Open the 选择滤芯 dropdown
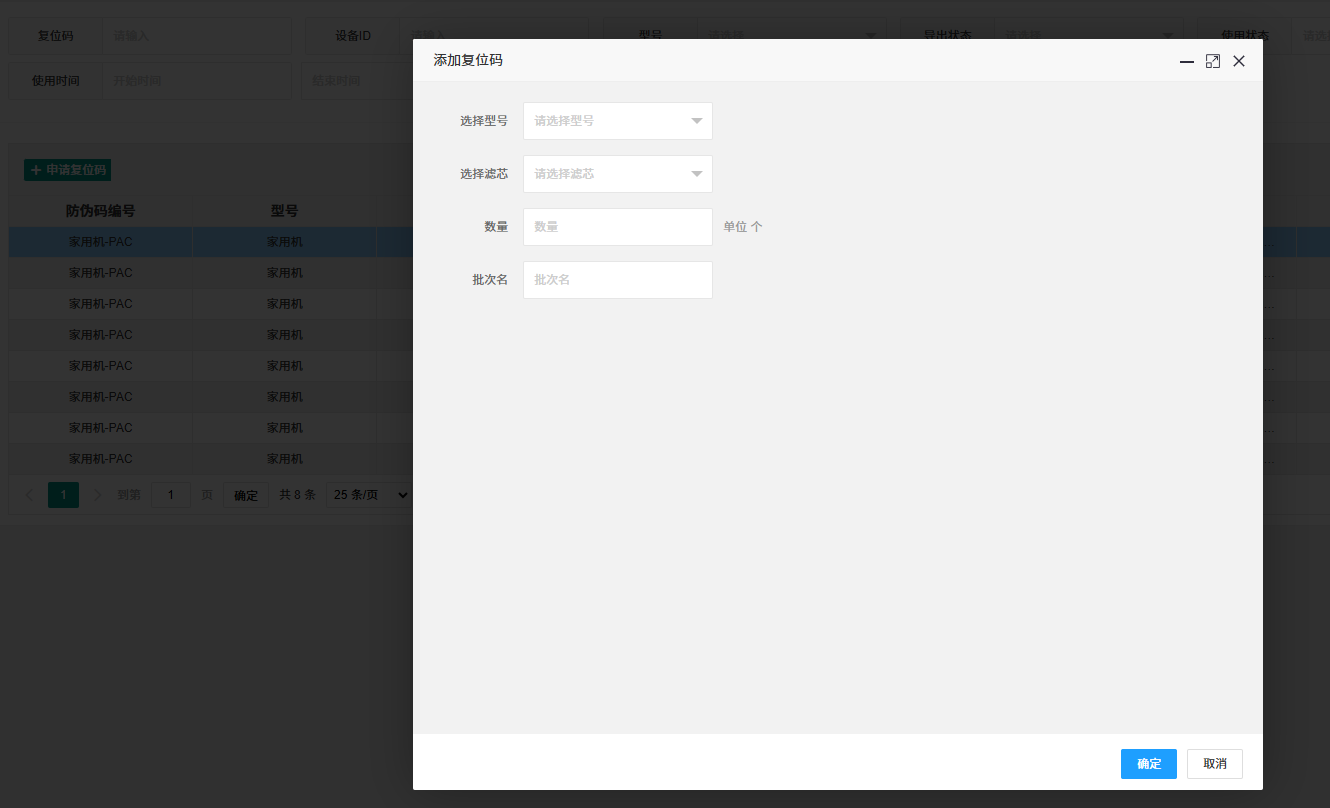Screen dimensions: 1330x808 pos(618,174)
